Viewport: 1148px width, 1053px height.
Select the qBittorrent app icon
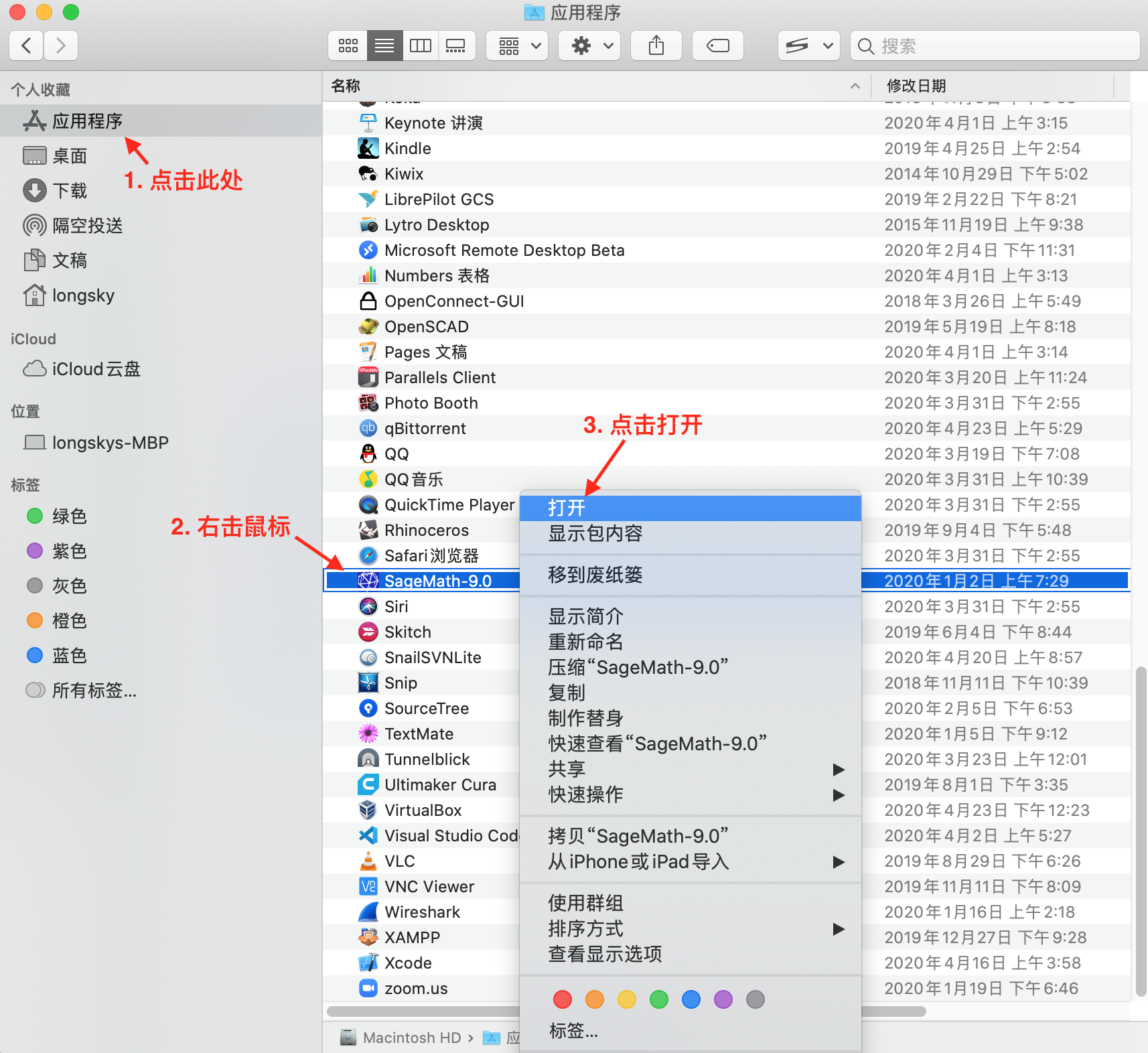[x=368, y=428]
